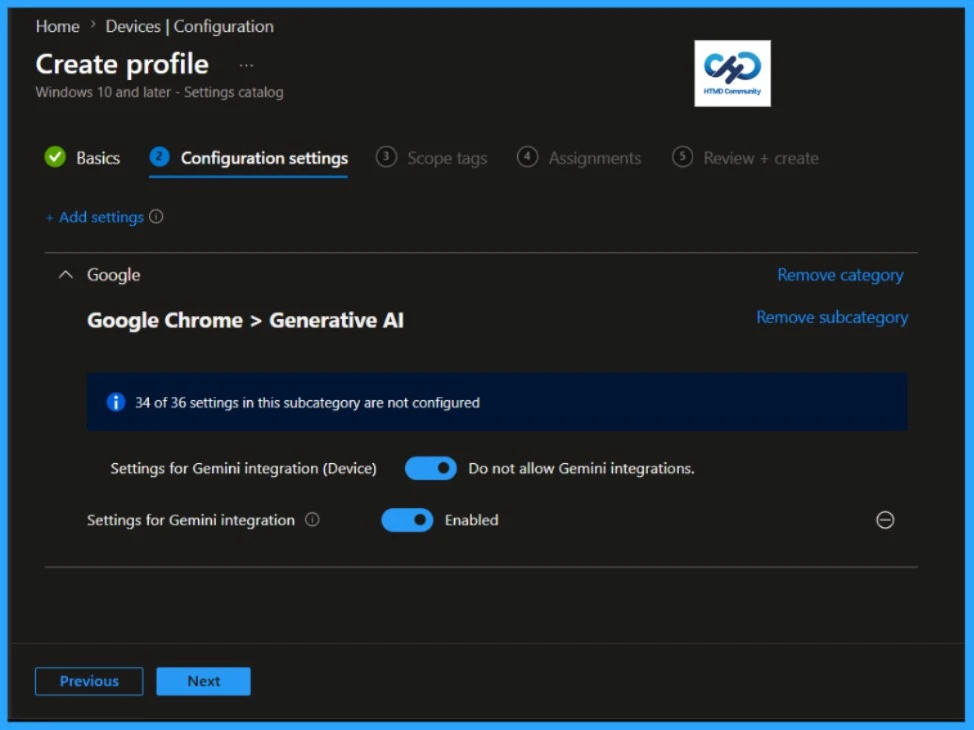Open the ellipsis menu next to Create profile
Viewport: 974px width, 730px height.
247,65
